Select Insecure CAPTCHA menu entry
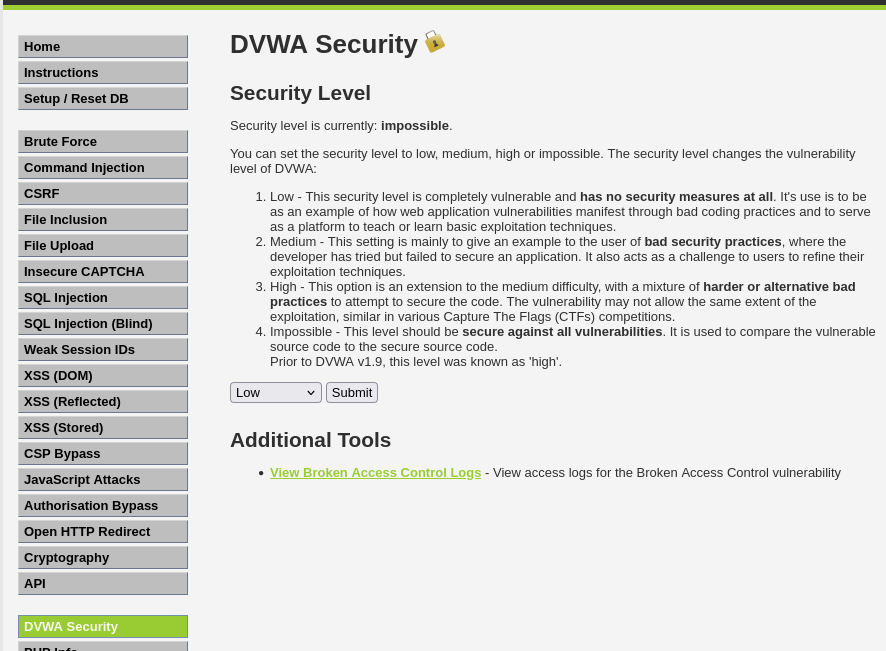The image size is (886, 651). (103, 271)
